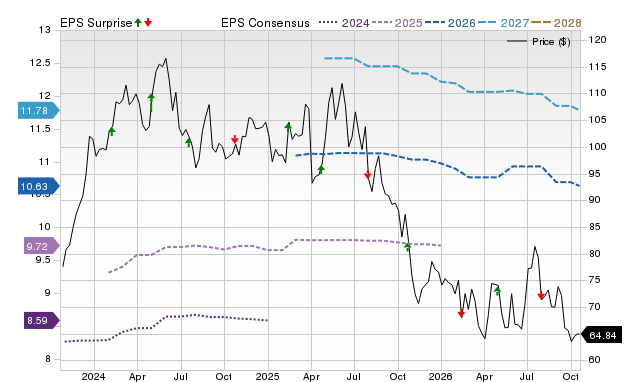Viewport: 640px width, 382px height.
Task: Click the 60 label on right price axis
Action: (x=595, y=360)
